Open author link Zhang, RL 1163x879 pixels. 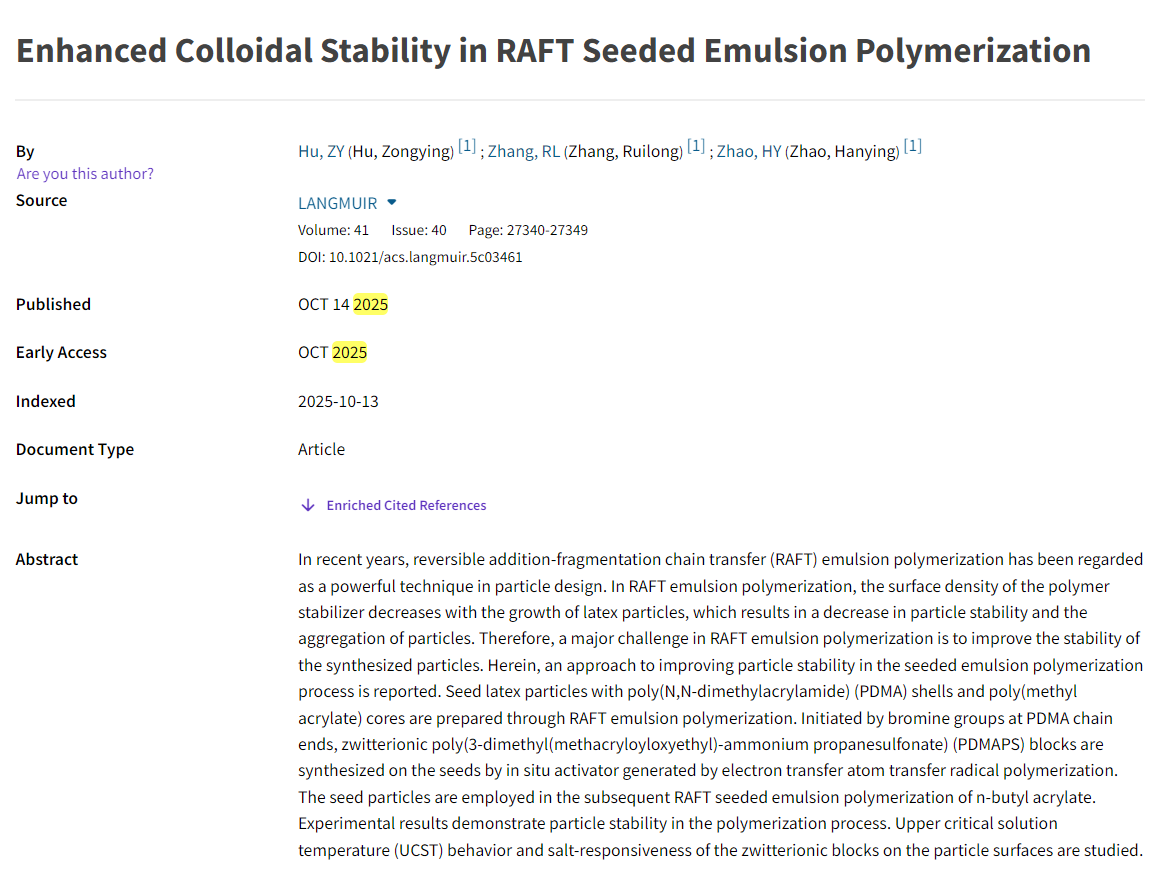click(523, 152)
